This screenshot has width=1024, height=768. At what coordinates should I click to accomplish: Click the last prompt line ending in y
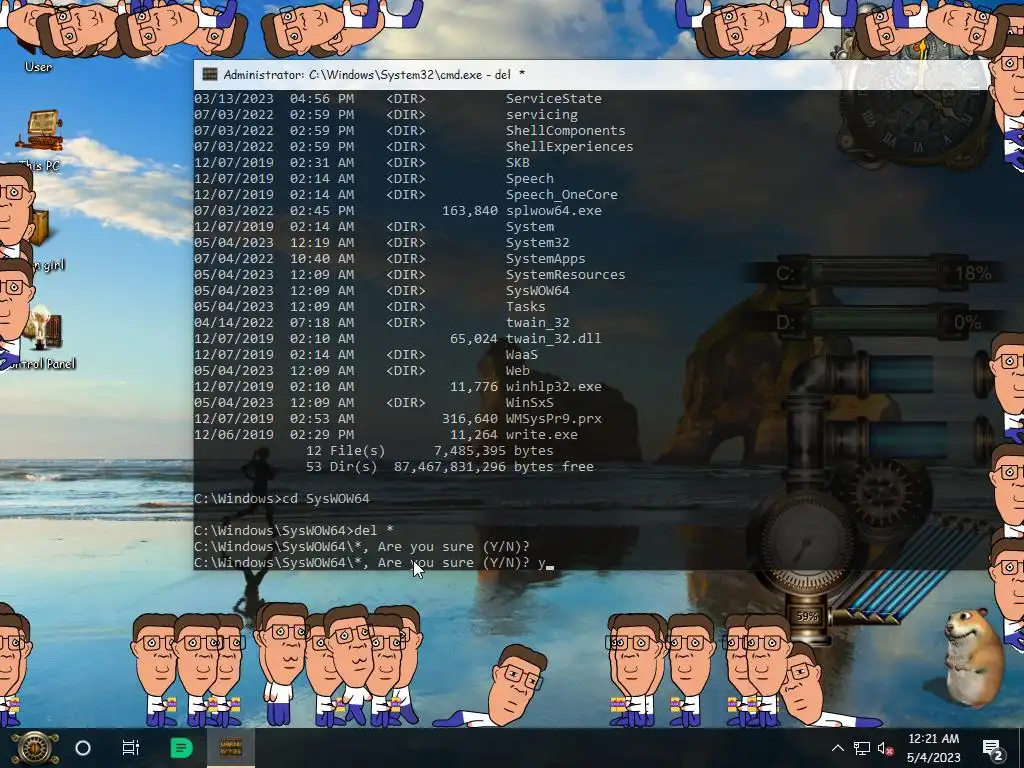(x=372, y=562)
